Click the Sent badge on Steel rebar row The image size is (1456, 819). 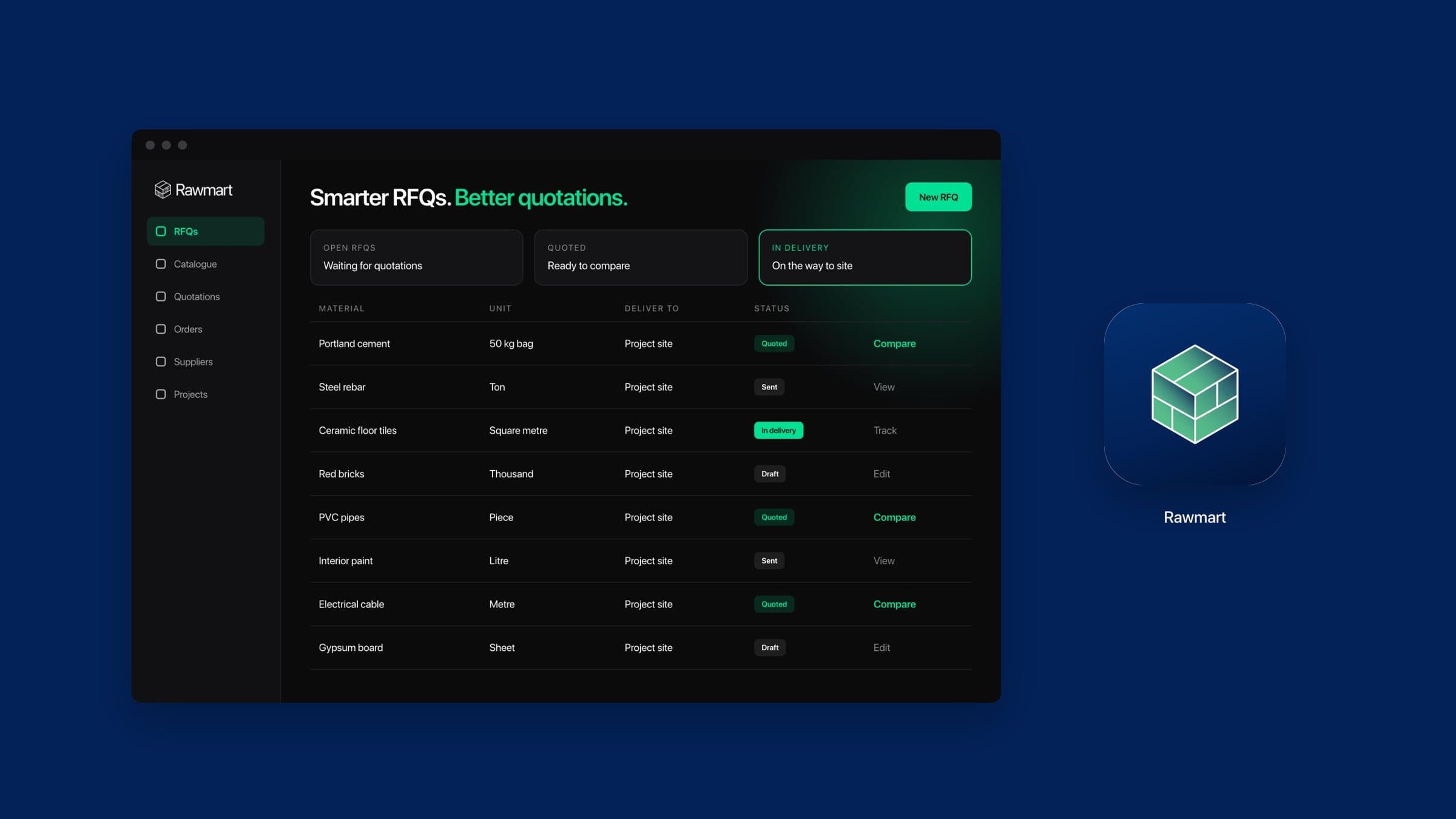click(x=769, y=387)
